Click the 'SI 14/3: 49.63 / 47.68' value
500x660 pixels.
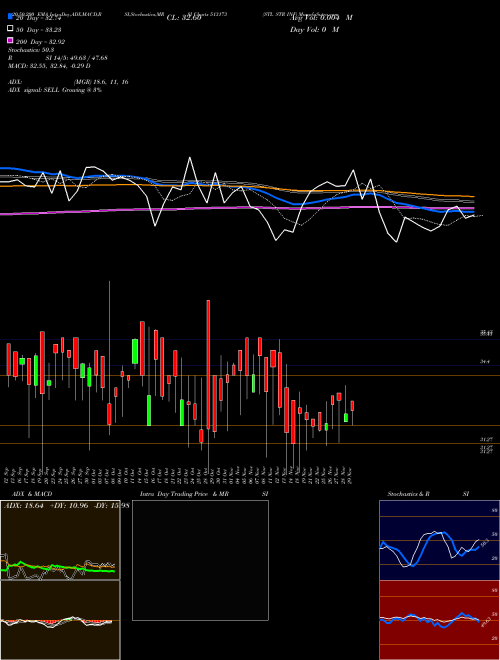point(76,58)
